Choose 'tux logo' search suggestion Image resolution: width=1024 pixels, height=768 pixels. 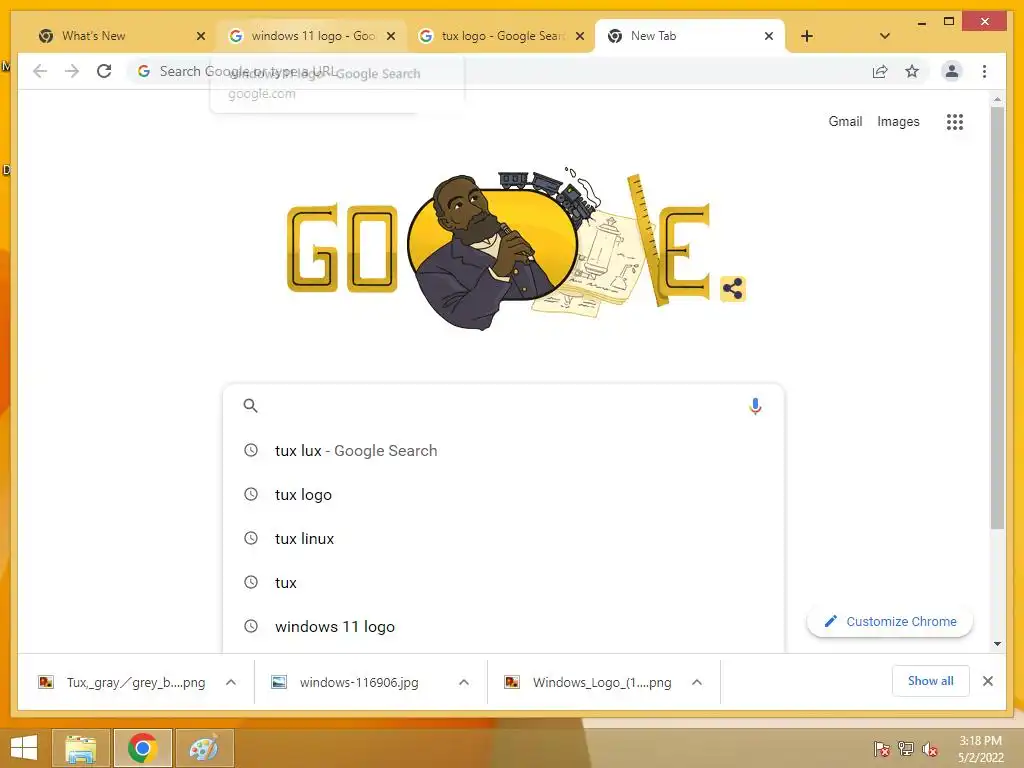tap(503, 494)
